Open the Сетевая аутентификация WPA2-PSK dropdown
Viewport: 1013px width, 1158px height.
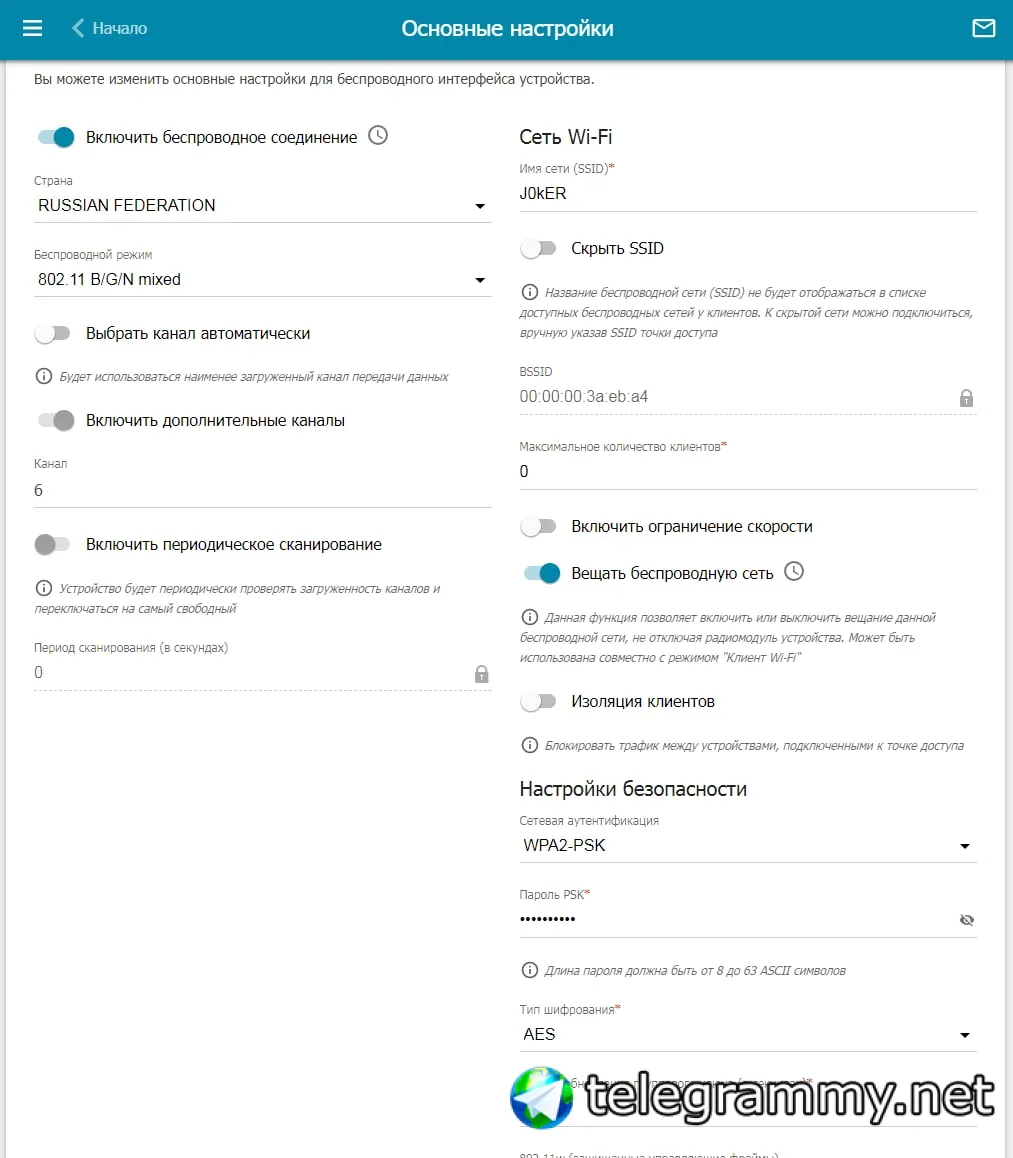coord(748,846)
